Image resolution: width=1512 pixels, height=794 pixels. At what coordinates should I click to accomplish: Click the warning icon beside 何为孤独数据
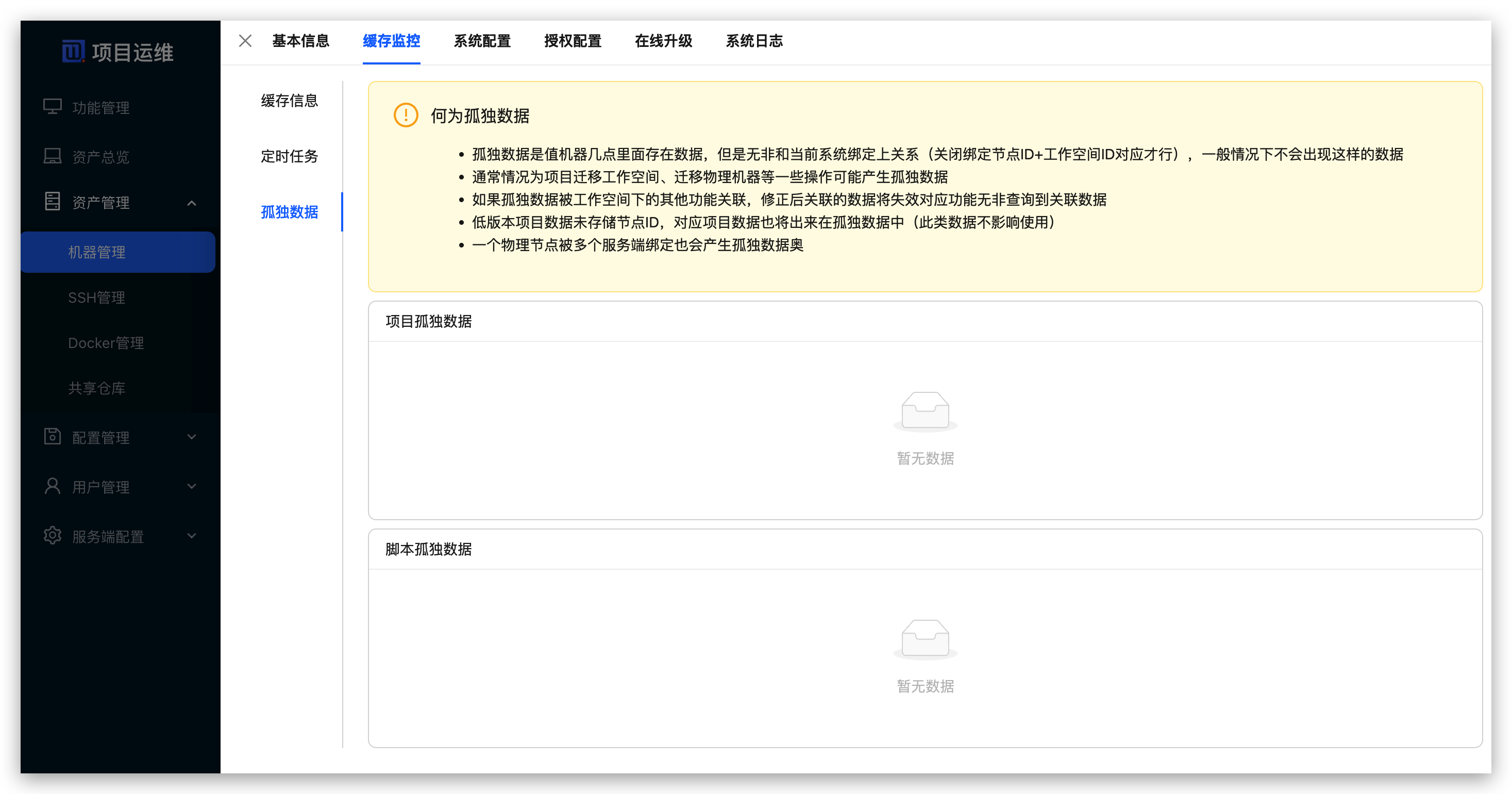(x=406, y=115)
